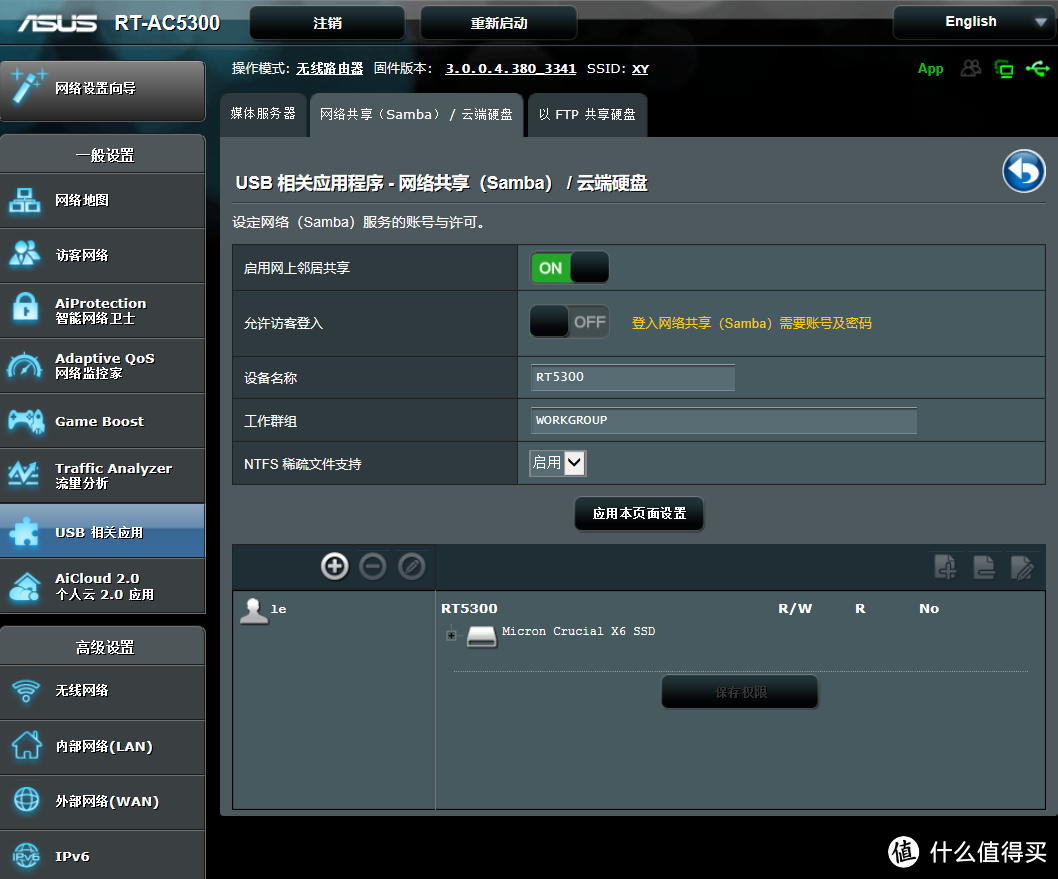
Task: Click the No permission column header
Action: point(928,608)
